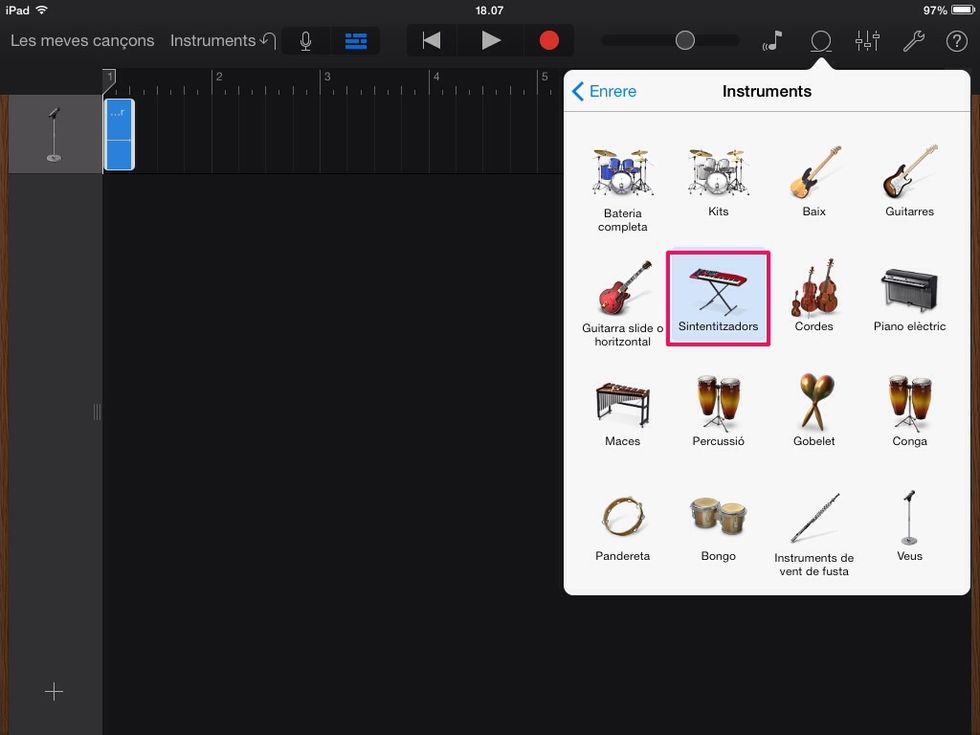Pick the Conga drums
The height and width of the screenshot is (735, 980).
tap(909, 411)
